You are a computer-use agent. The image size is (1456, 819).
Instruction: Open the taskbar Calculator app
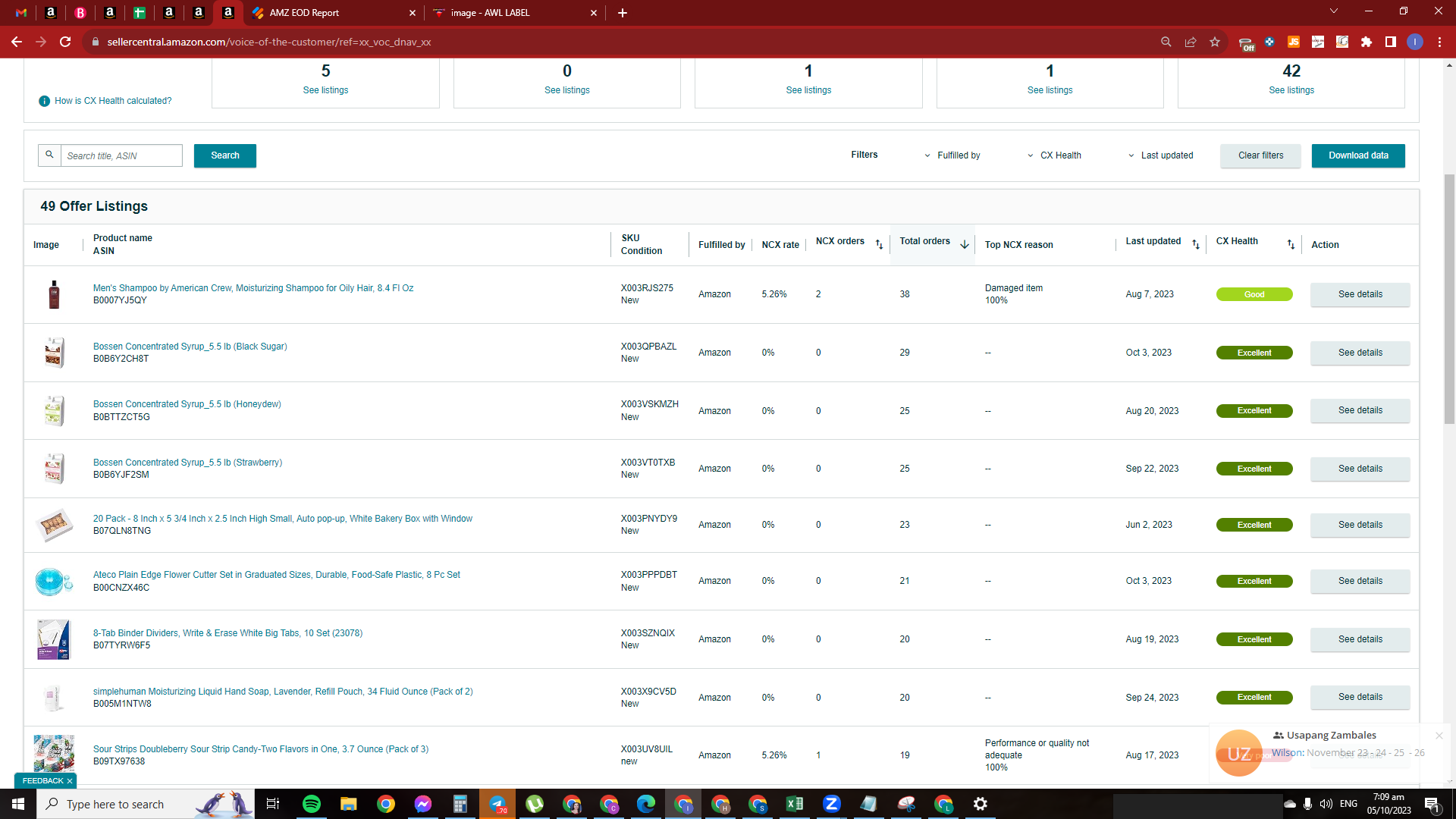[x=460, y=804]
